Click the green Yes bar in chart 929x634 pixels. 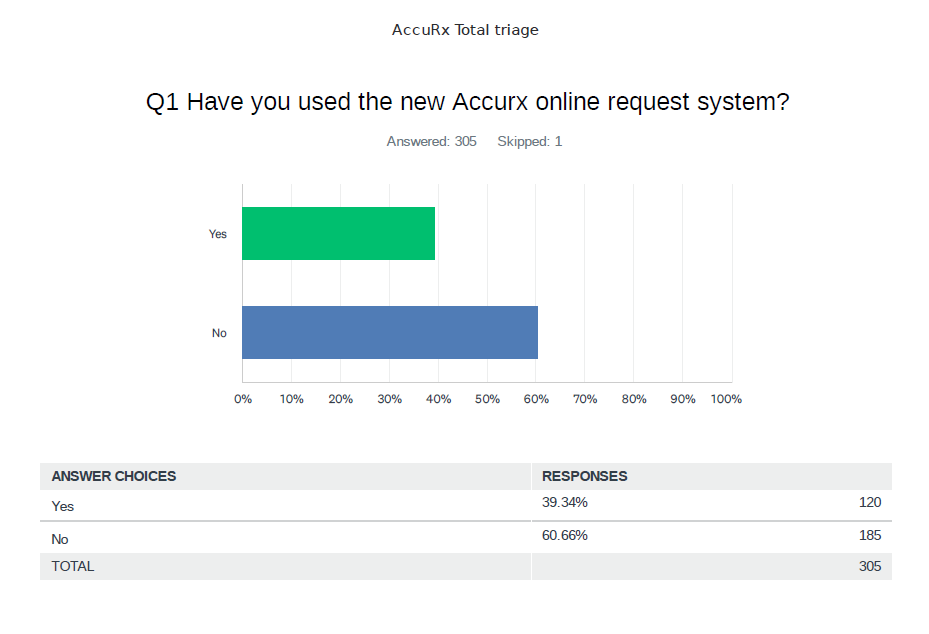coord(338,233)
